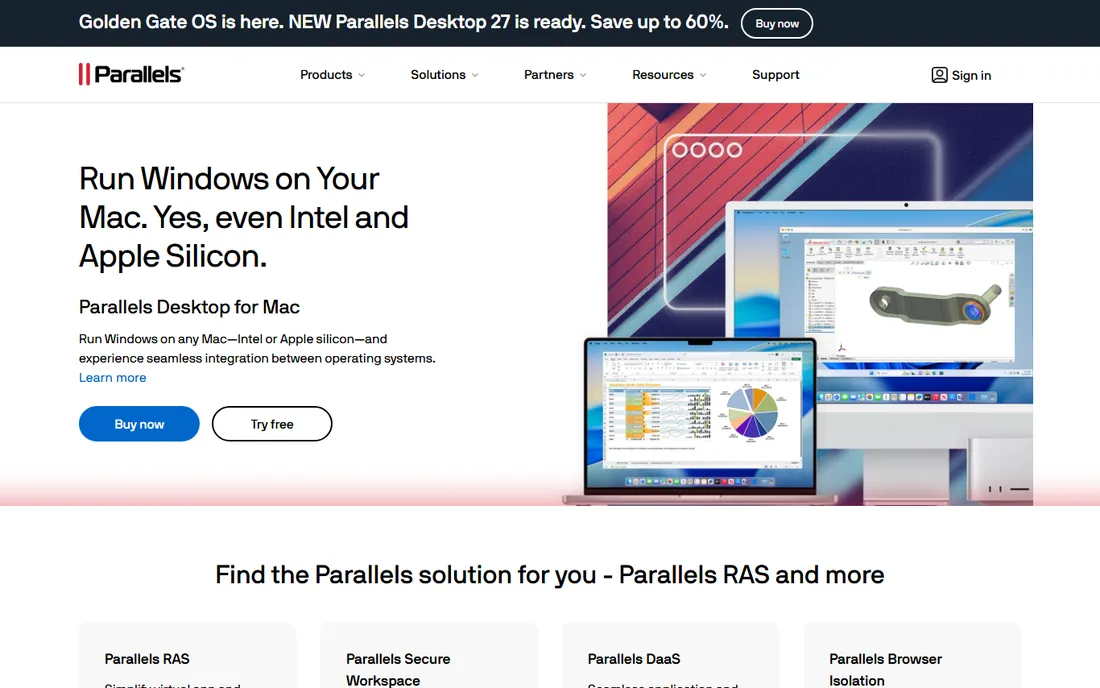Go to the Support page
Screen dimensions: 1100x688
pos(775,74)
